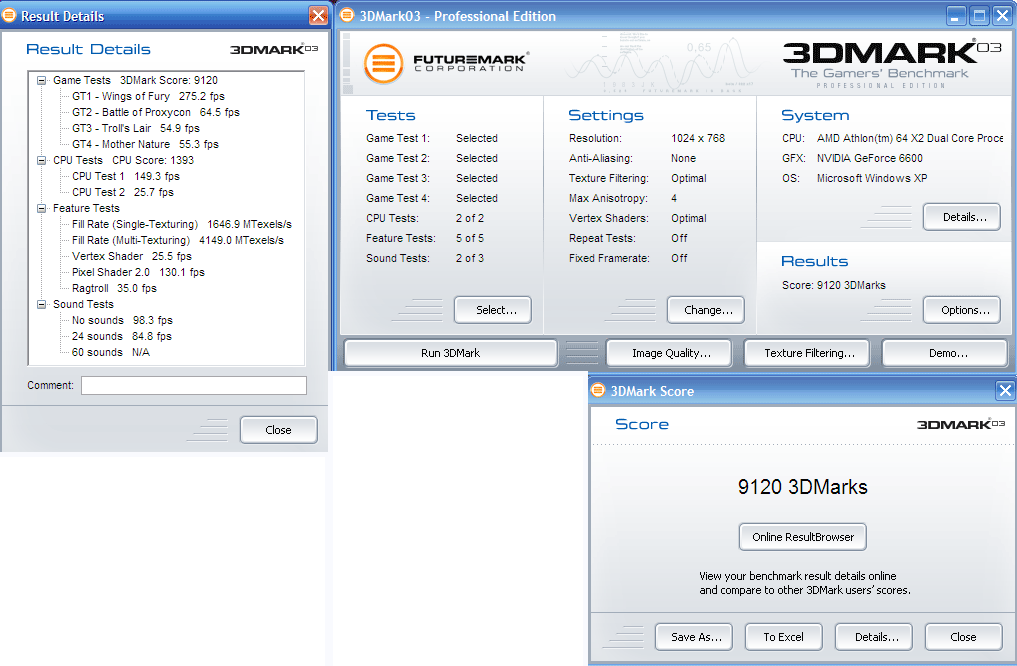Export results with To Excel button
This screenshot has width=1017, height=666.
(784, 637)
